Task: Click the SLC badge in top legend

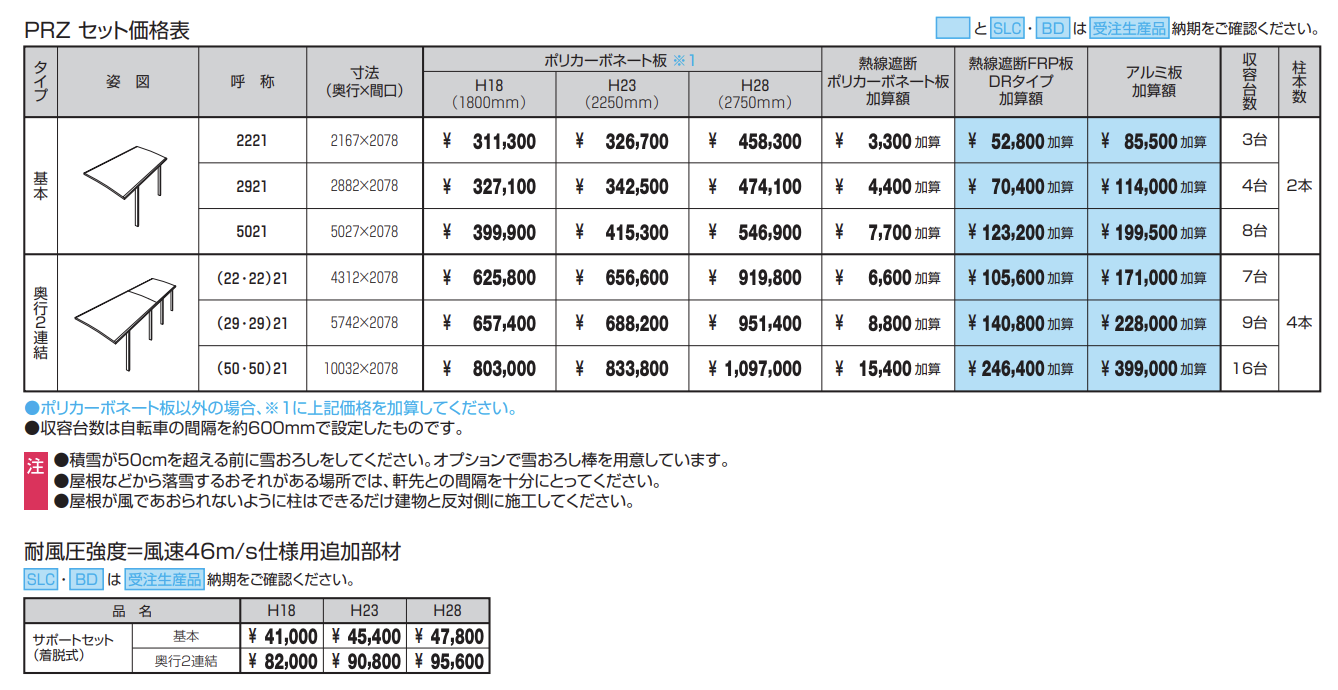Action: (x=1007, y=28)
